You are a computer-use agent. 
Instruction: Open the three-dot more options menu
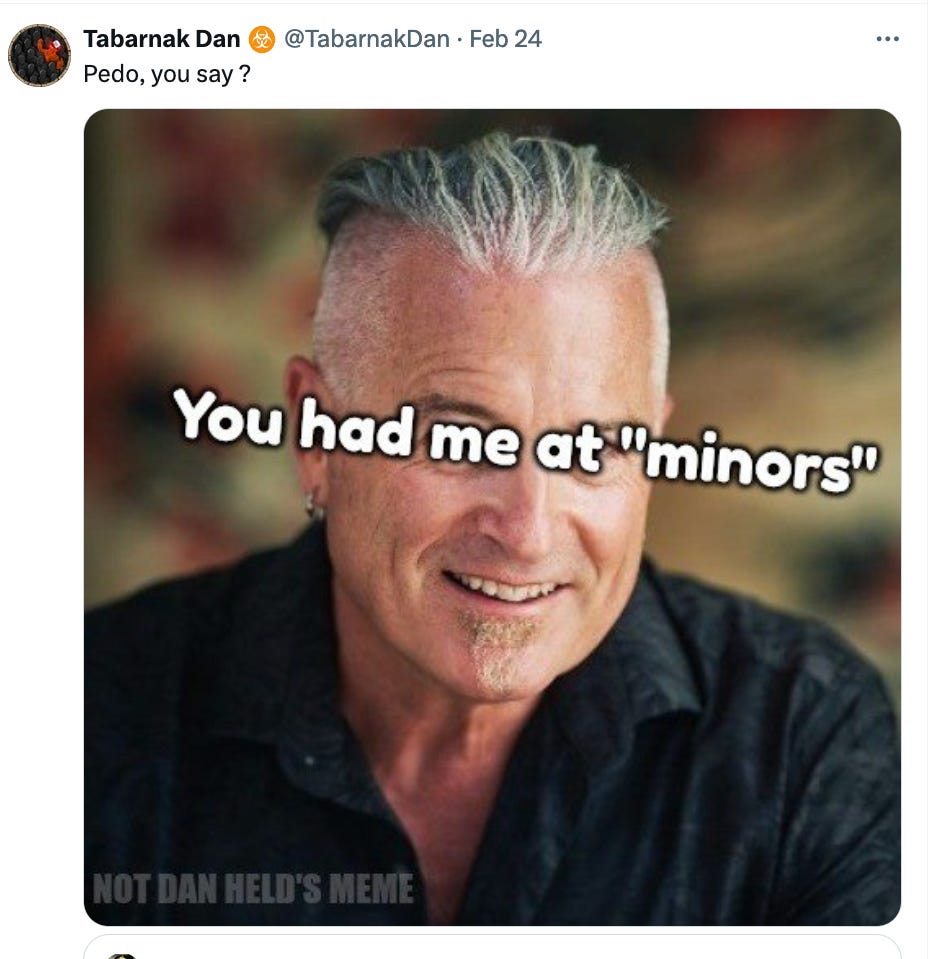click(x=887, y=39)
